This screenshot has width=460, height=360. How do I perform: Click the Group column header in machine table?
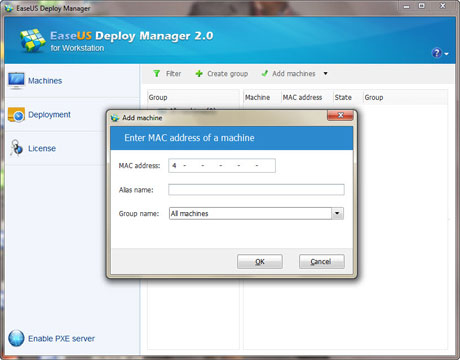point(405,97)
